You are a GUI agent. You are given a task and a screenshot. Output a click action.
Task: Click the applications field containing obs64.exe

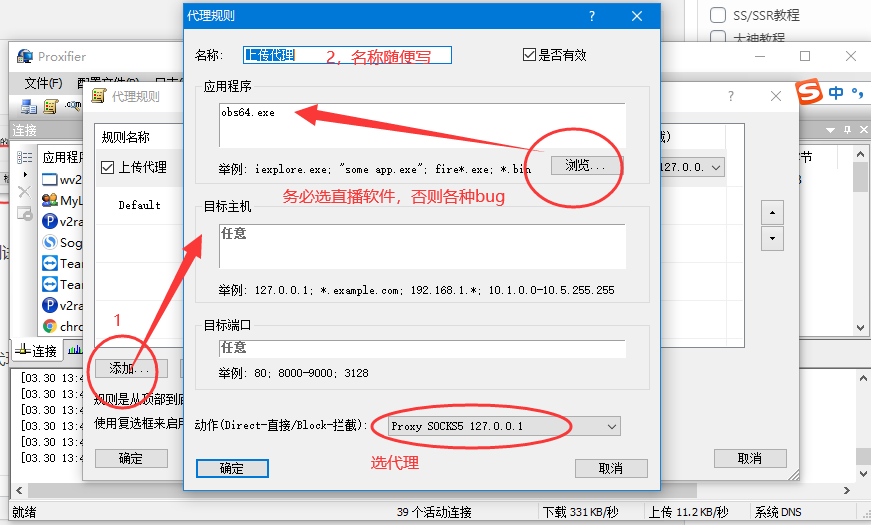422,125
